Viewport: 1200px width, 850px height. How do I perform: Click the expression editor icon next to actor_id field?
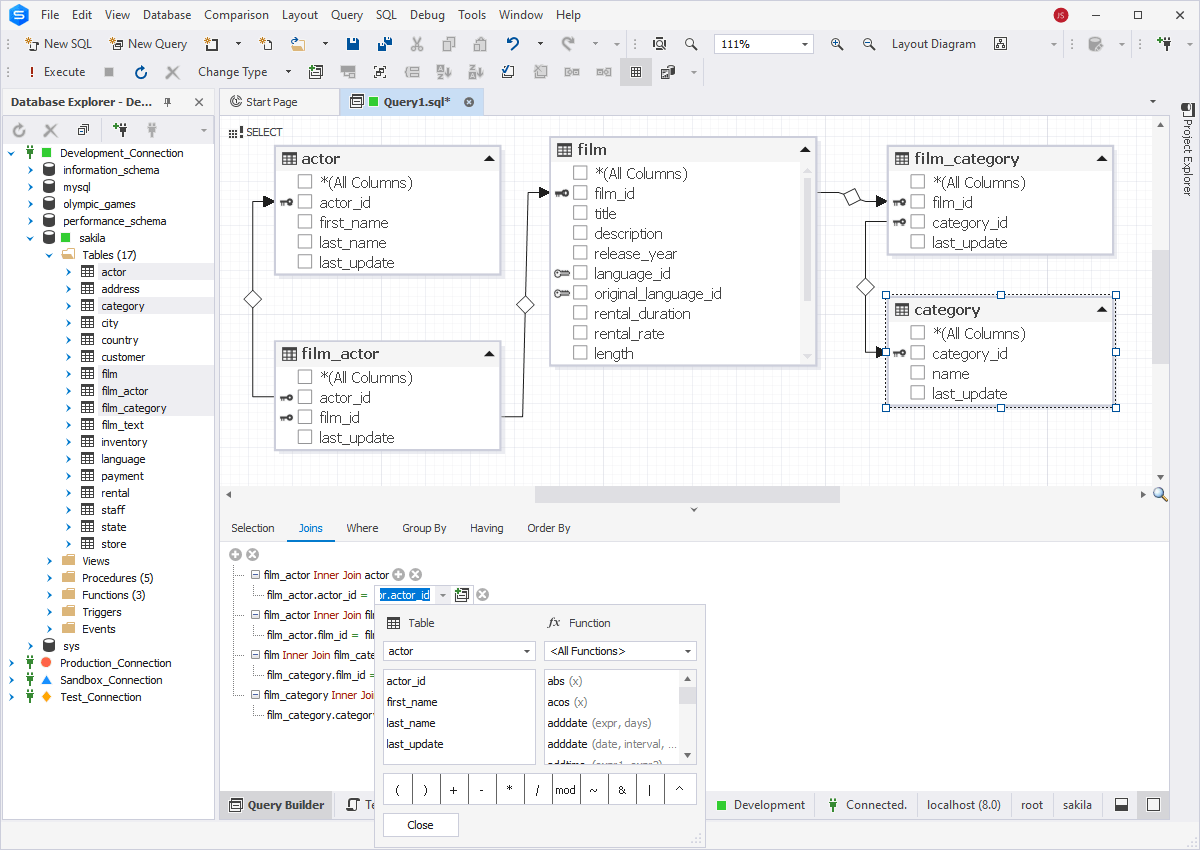461,595
